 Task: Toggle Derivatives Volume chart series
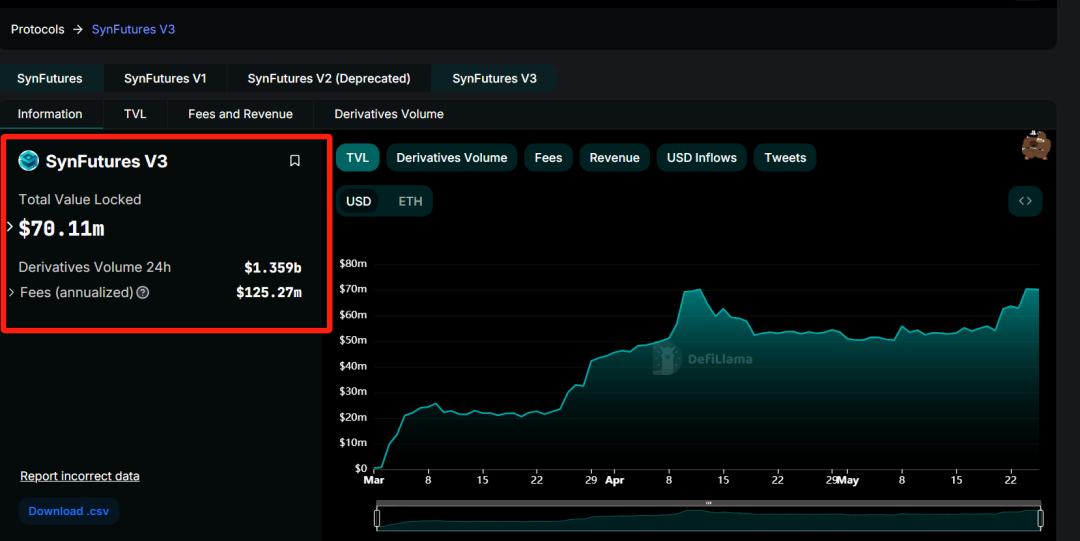(452, 158)
